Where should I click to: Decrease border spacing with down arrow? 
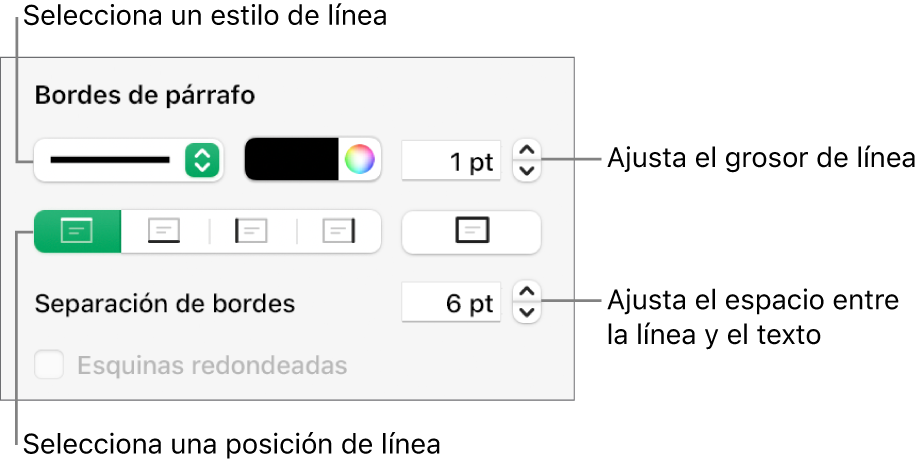coord(527,312)
